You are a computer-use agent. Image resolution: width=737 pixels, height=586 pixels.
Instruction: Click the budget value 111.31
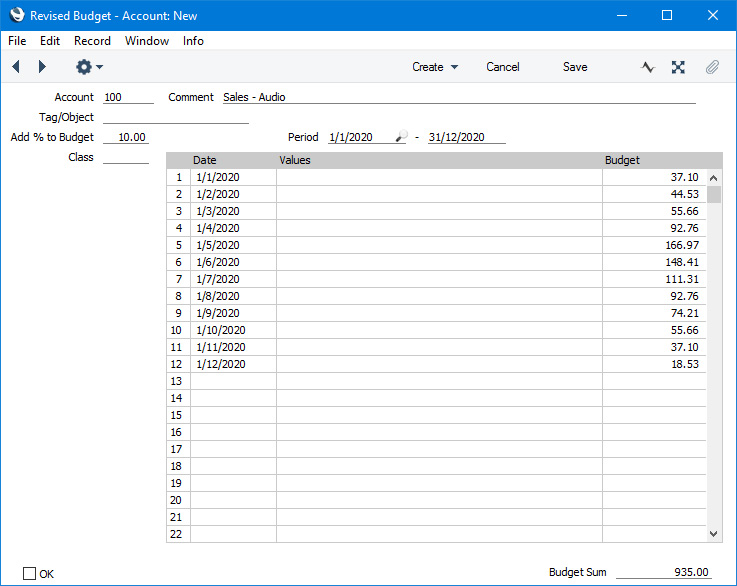(x=654, y=279)
